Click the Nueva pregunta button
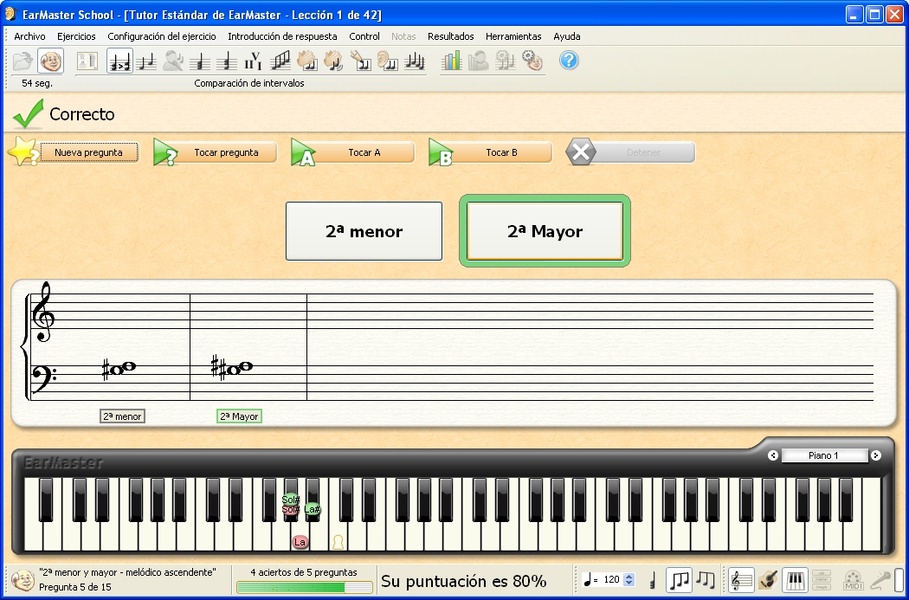The height and width of the screenshot is (600, 909). [89, 152]
